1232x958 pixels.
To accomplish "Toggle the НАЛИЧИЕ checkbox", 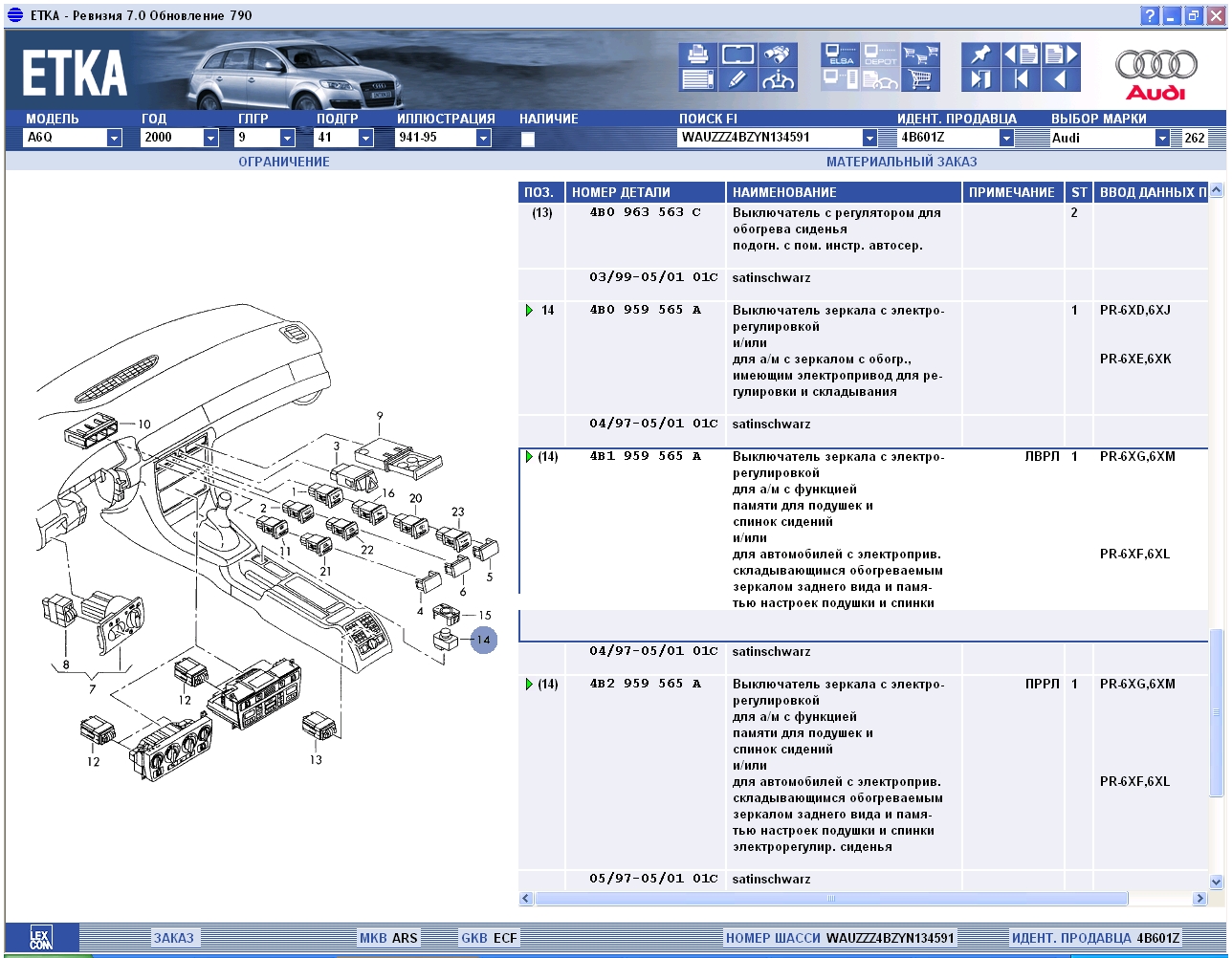I will click(x=527, y=139).
